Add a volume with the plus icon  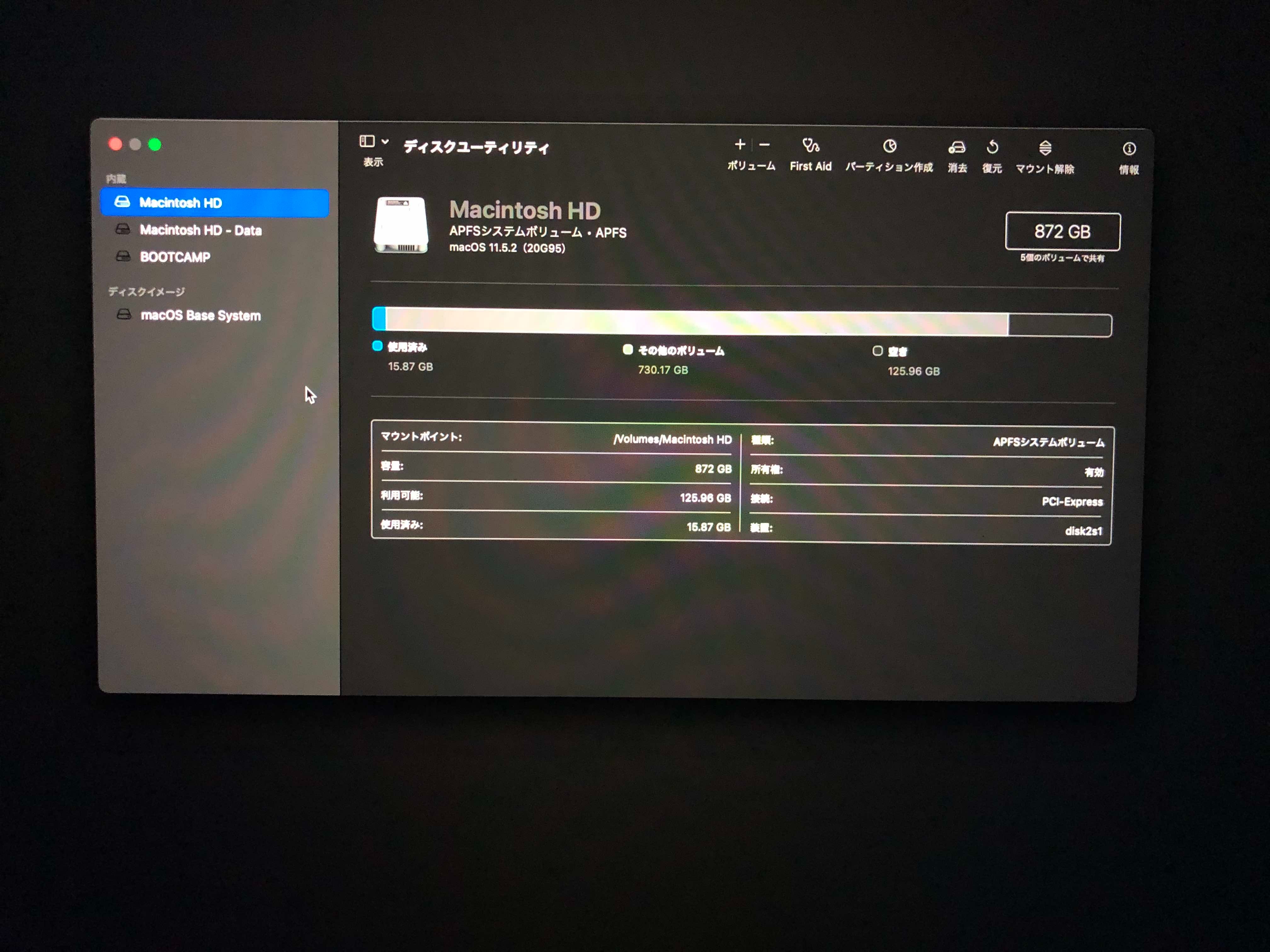point(740,144)
